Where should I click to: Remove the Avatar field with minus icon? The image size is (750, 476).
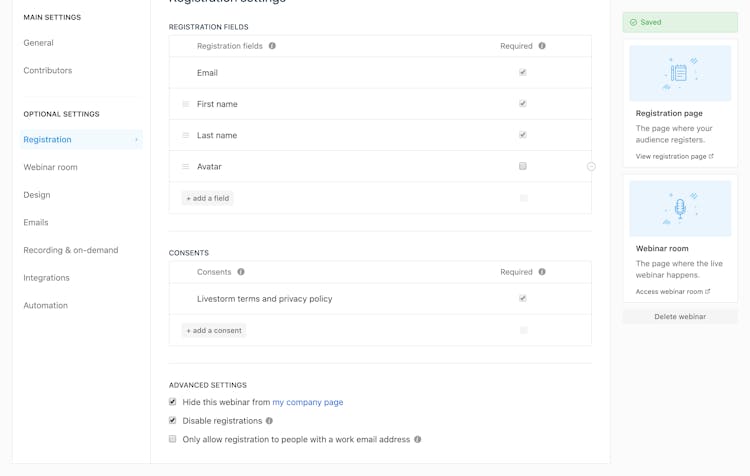click(591, 166)
